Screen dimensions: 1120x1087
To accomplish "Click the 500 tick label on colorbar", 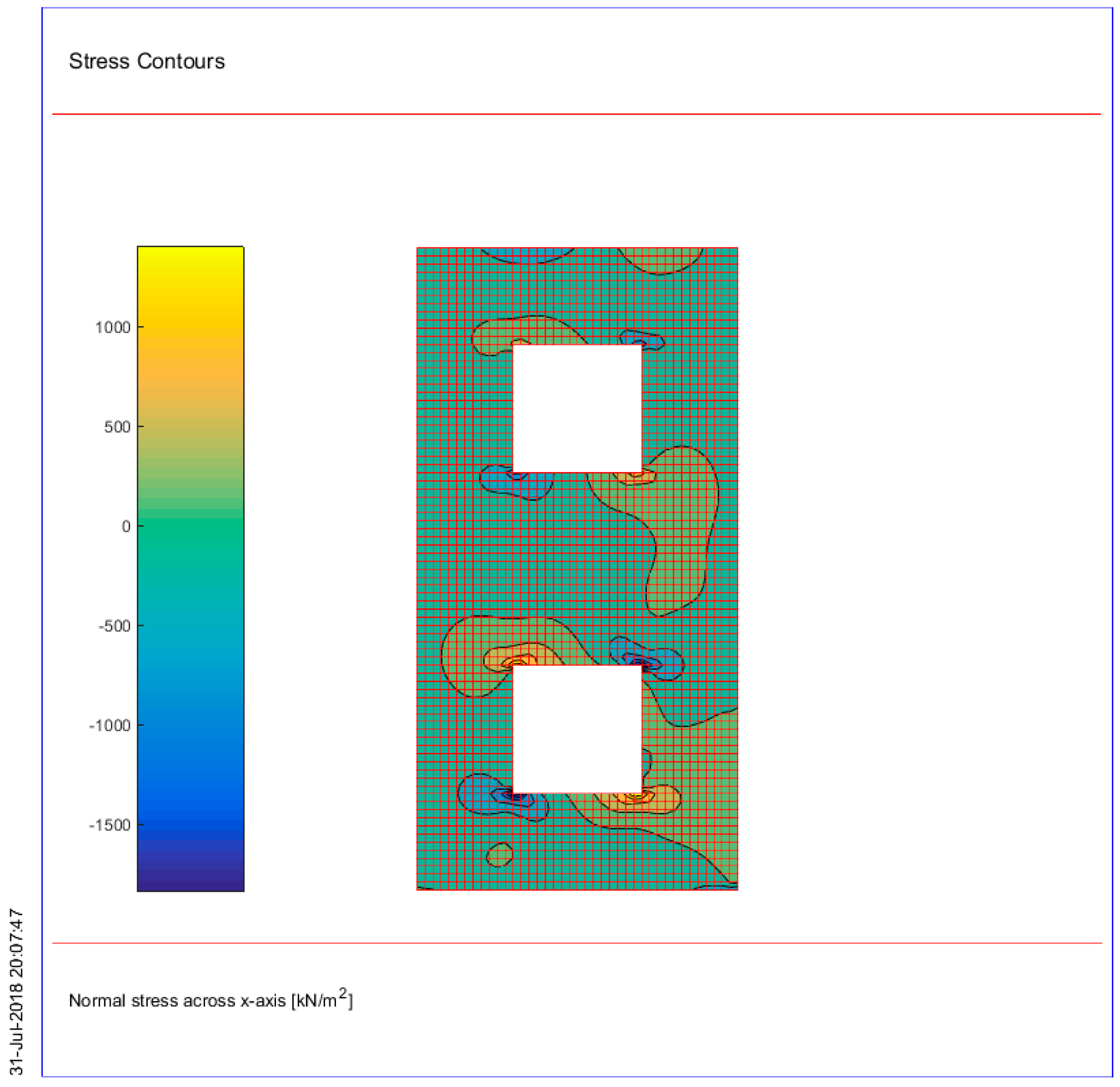I will tap(117, 427).
